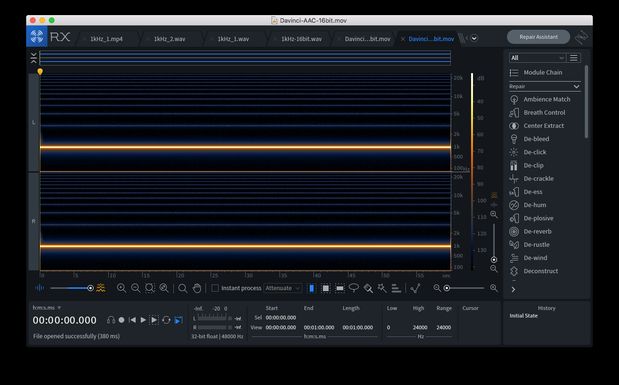
Task: Click the zoom out icon beside the opacity slider
Action: coord(135,288)
